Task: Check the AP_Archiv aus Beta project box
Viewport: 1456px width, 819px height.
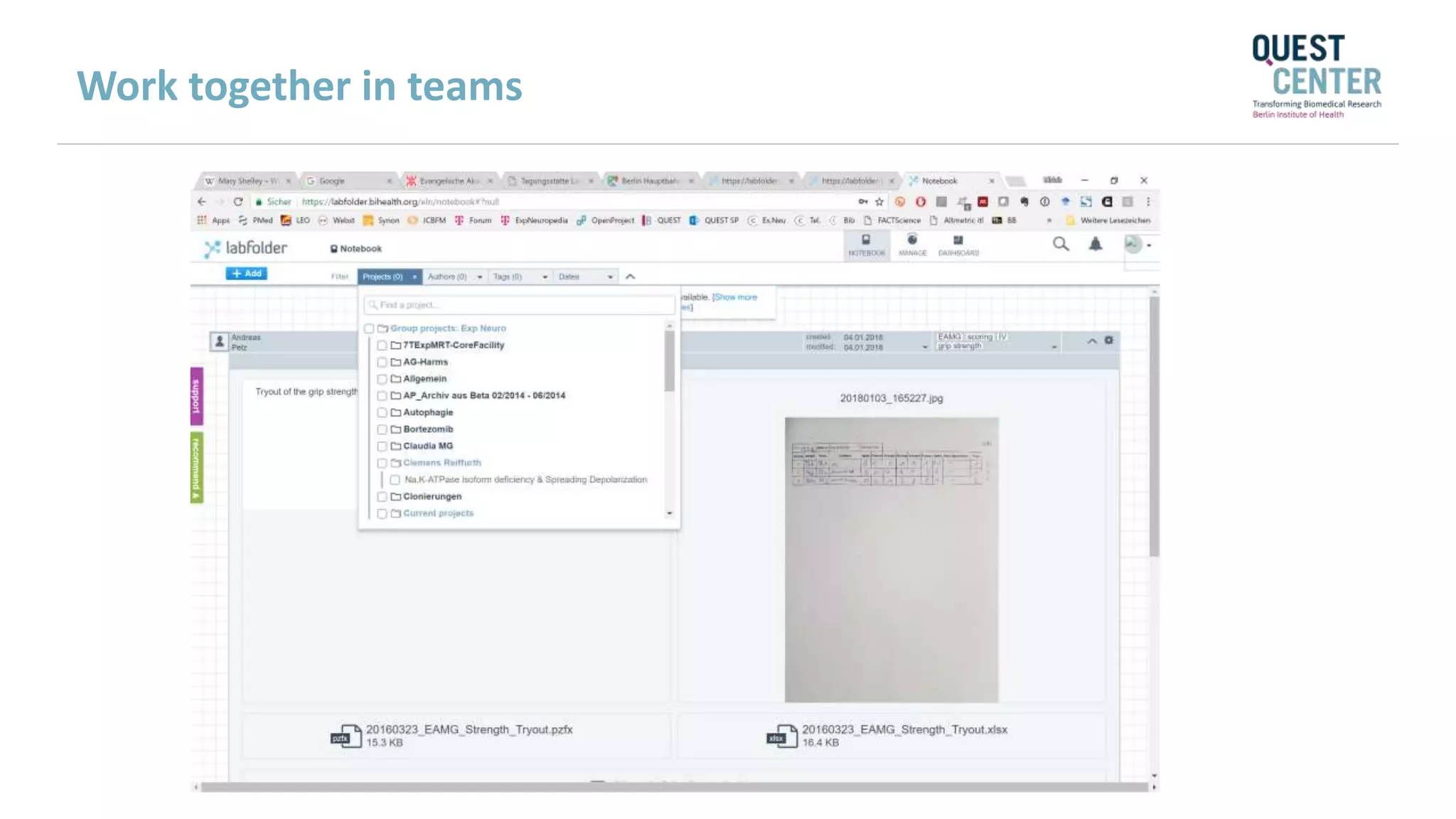Action: pos(382,396)
